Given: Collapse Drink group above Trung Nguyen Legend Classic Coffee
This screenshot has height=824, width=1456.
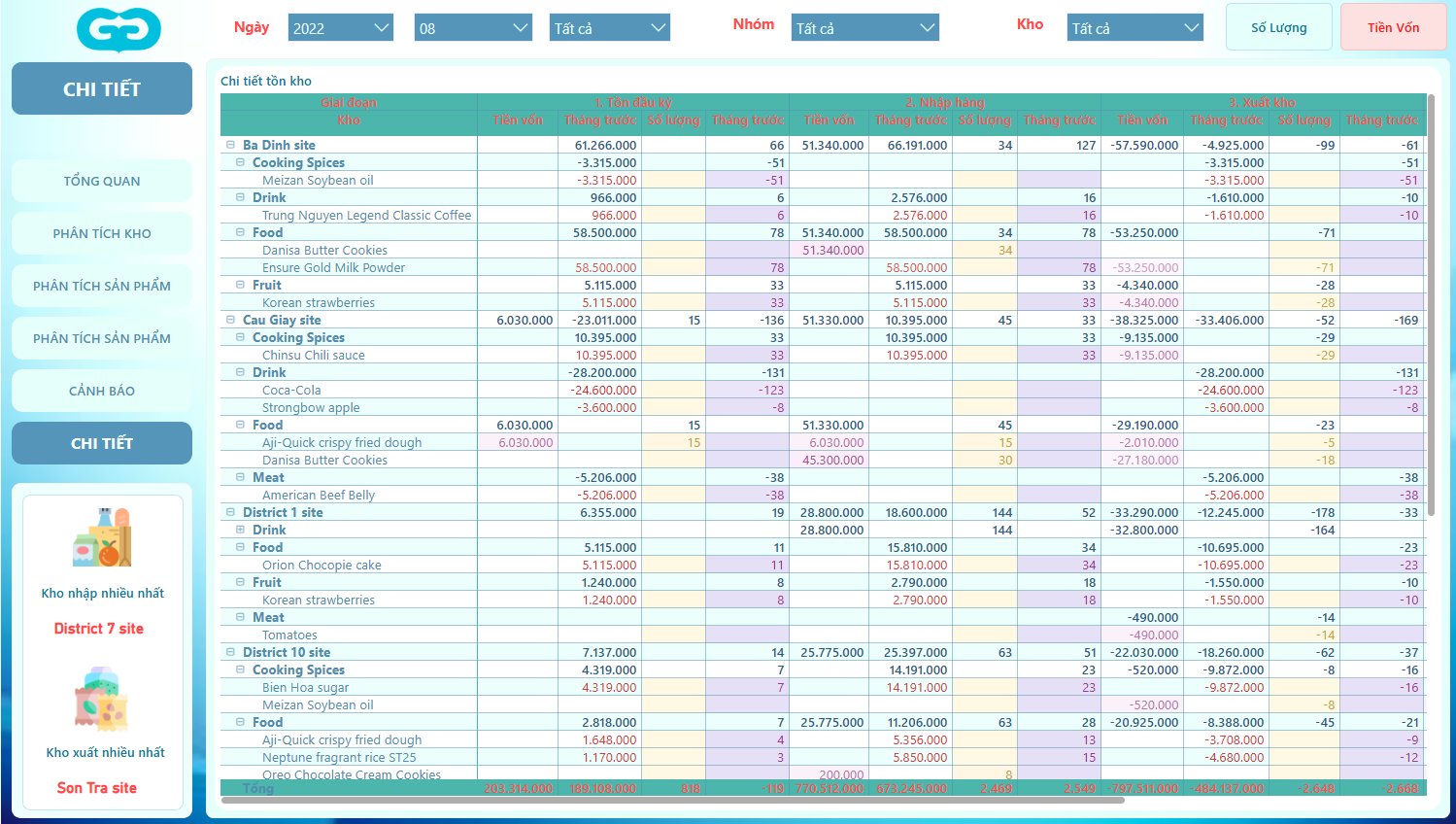Looking at the screenshot, I should [x=241, y=197].
